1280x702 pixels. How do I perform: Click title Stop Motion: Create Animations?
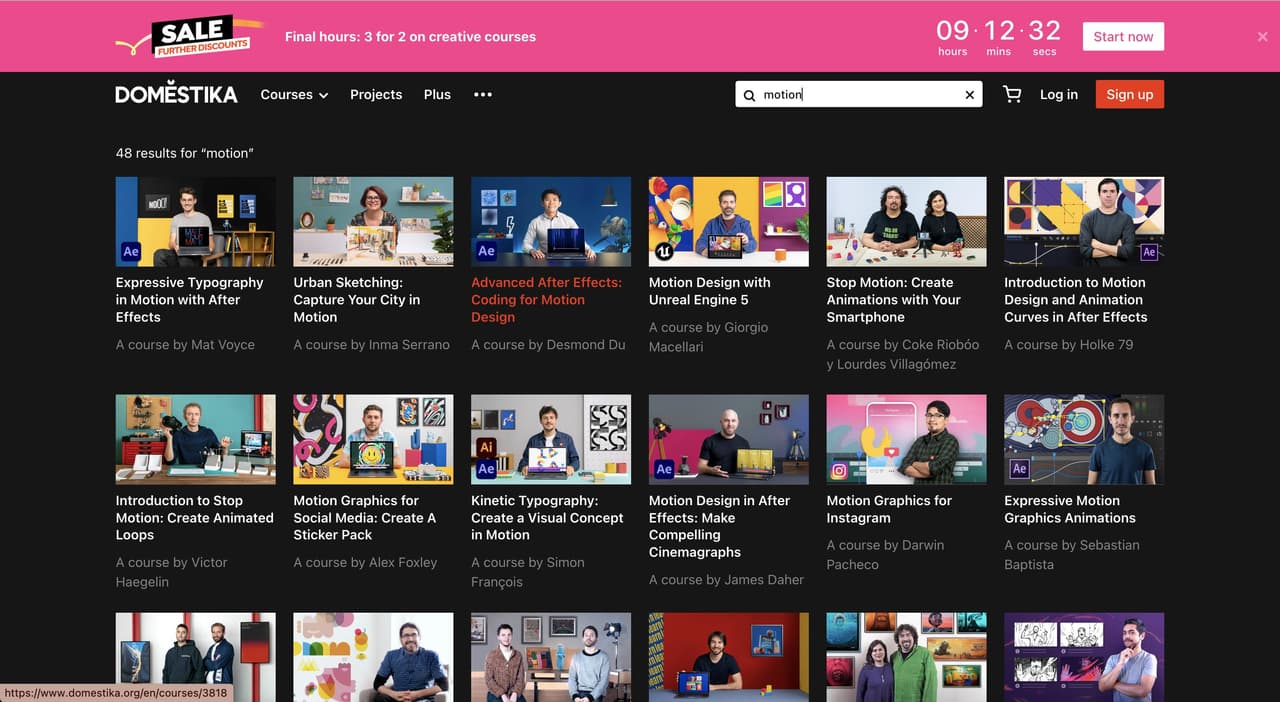click(894, 300)
